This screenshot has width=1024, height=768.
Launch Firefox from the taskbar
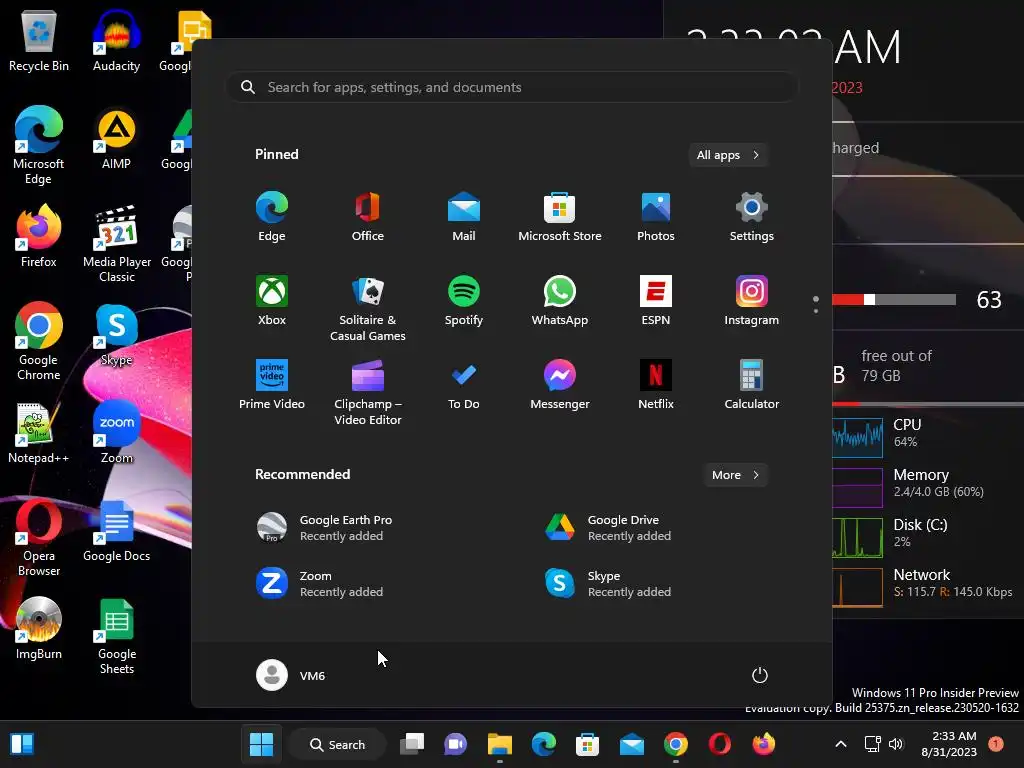point(763,744)
